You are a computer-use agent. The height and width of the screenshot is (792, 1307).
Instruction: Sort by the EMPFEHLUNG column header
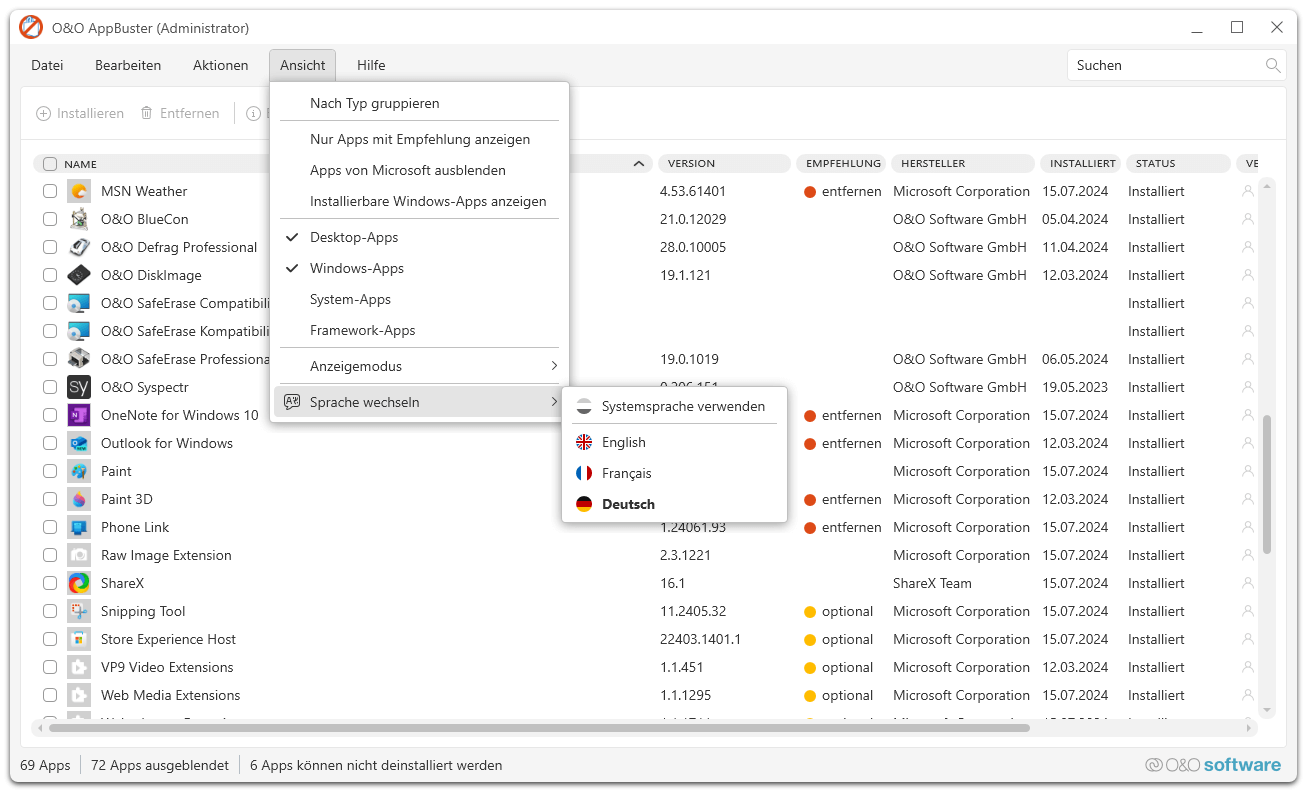pos(841,163)
